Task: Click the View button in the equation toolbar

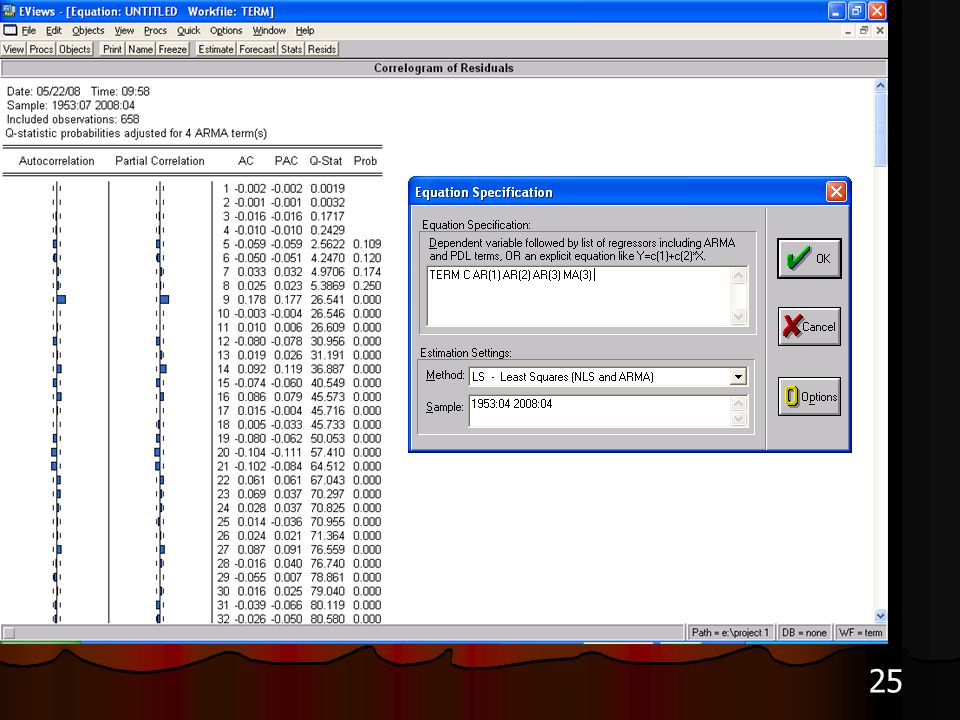Action: 13,49
